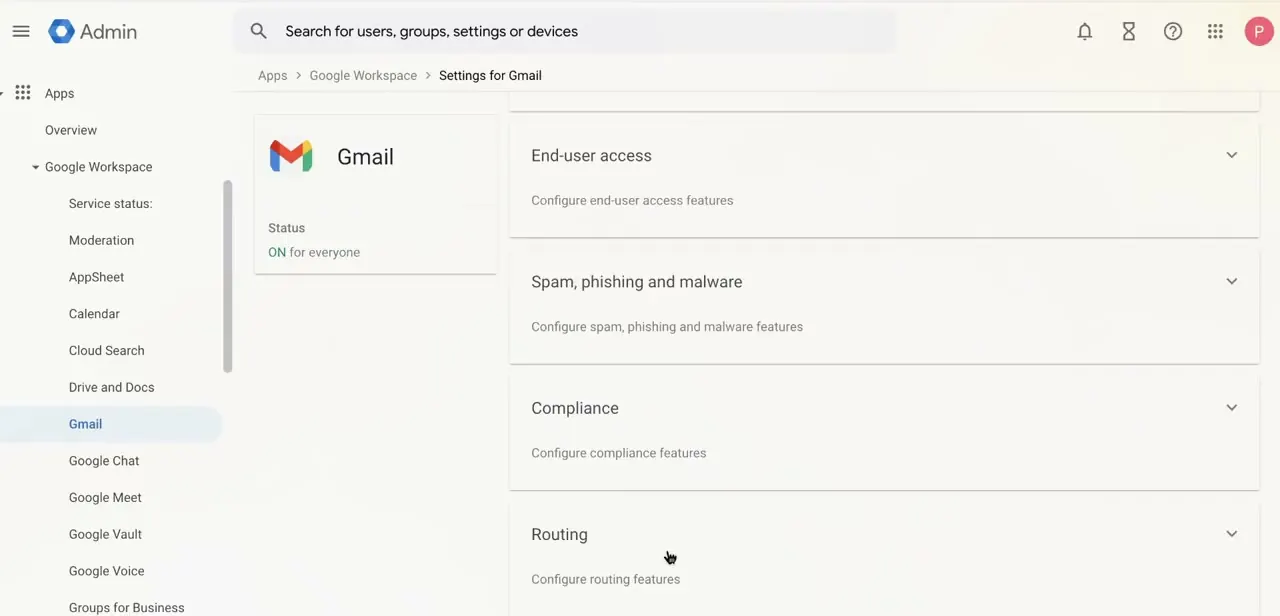Viewport: 1280px width, 616px height.
Task: Select Google Workspace in the sidebar
Action: [98, 167]
